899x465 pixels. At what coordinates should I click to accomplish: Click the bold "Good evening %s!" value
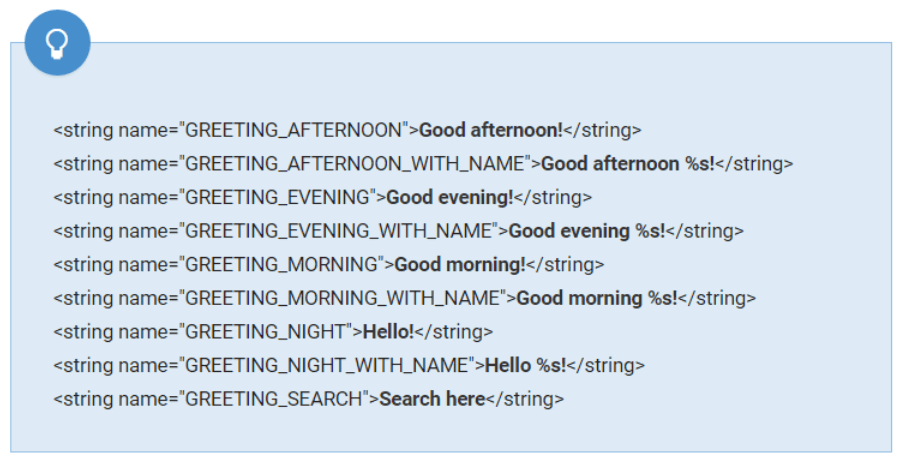(587, 231)
